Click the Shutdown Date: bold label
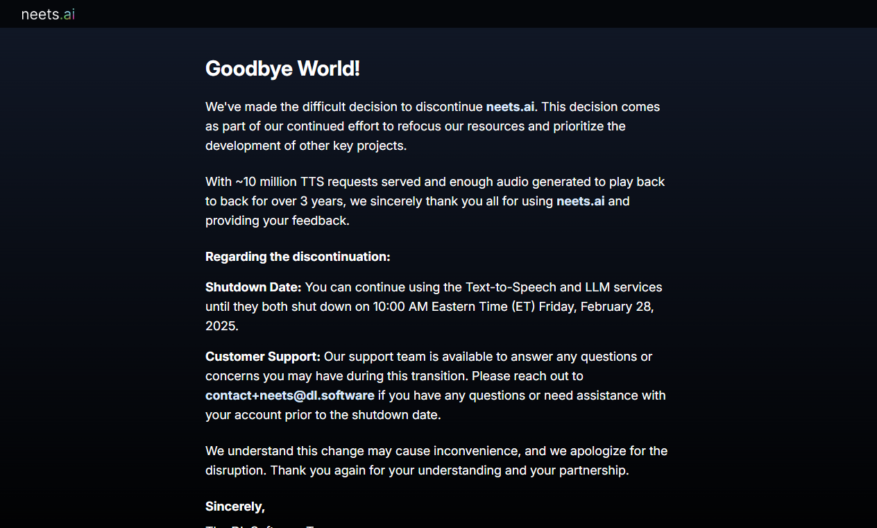877x528 pixels. tap(253, 287)
